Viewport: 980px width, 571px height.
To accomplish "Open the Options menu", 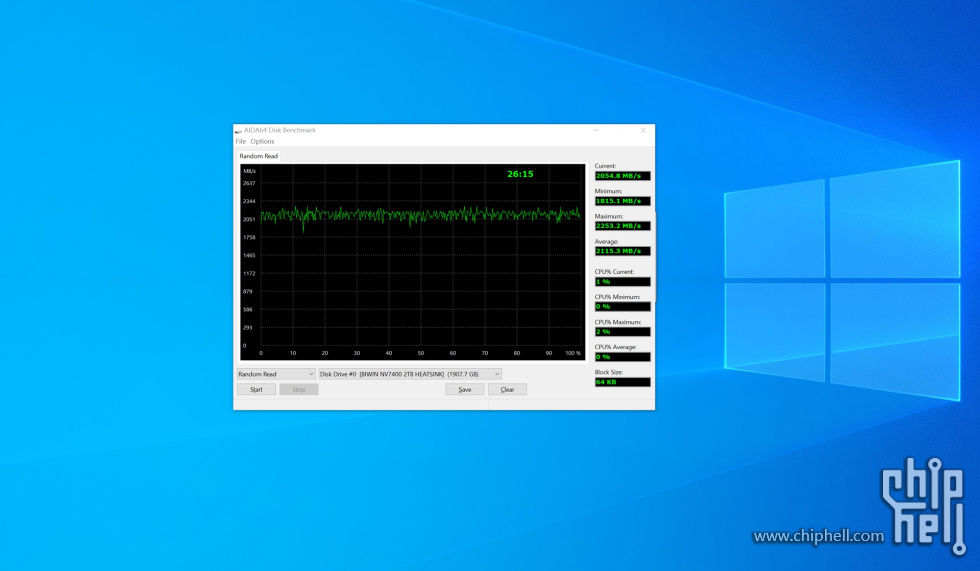I will [262, 141].
